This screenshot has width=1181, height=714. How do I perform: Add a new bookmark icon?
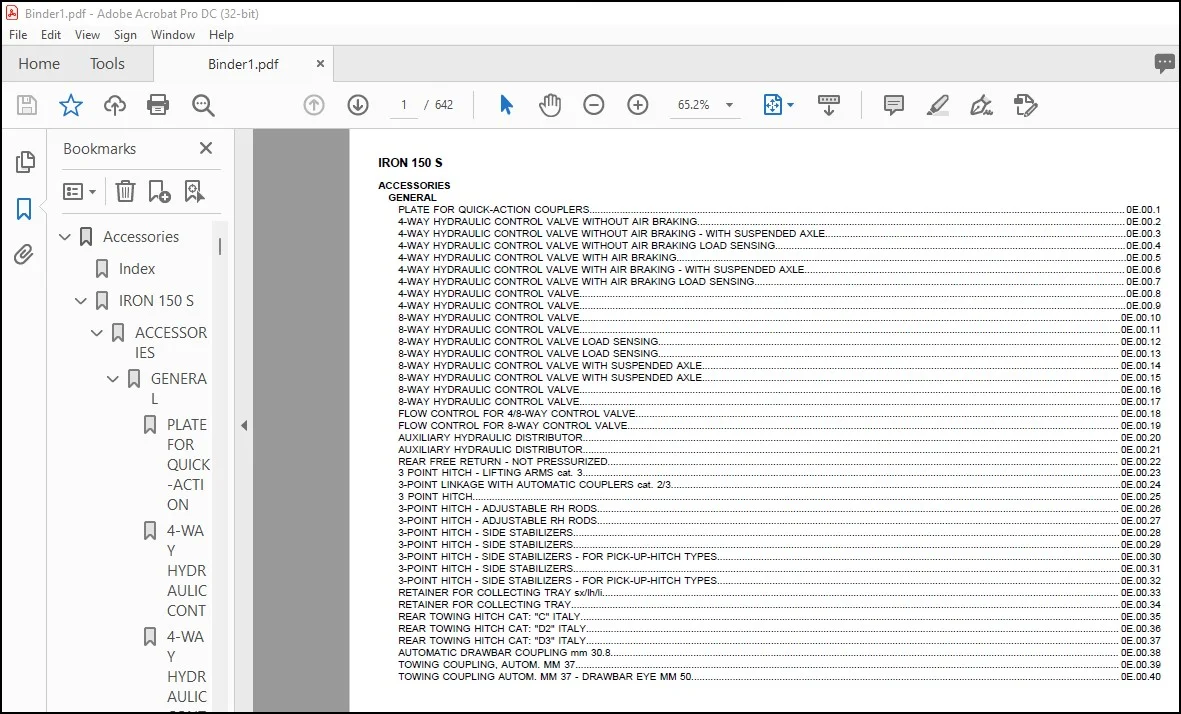tap(159, 191)
